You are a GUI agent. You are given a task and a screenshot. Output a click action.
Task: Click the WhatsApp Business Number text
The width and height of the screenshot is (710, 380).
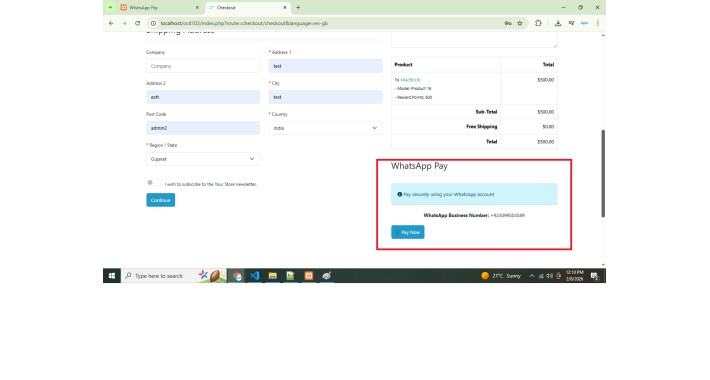click(474, 216)
